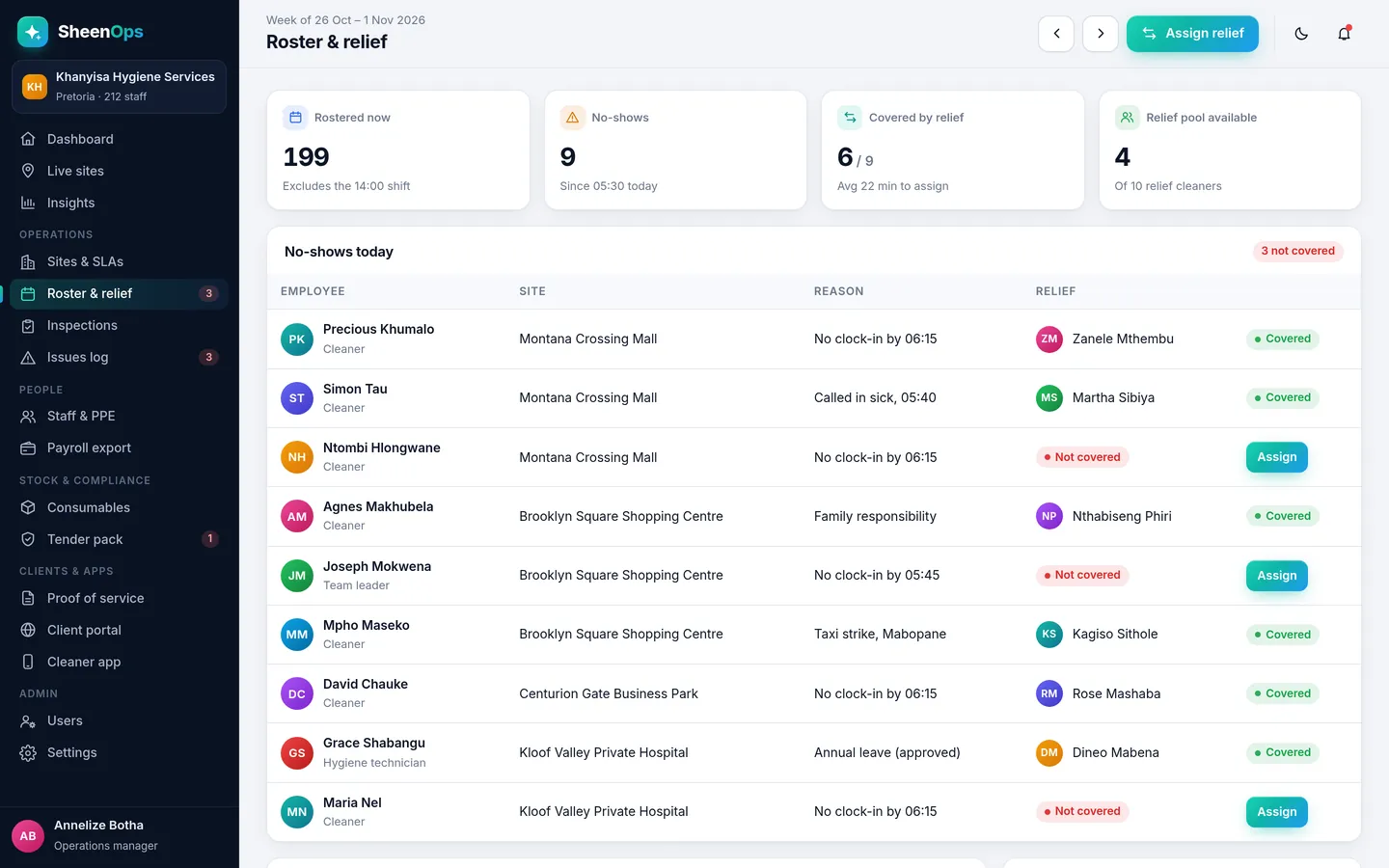Go to the previous week
The width and height of the screenshot is (1389, 868).
point(1056,34)
